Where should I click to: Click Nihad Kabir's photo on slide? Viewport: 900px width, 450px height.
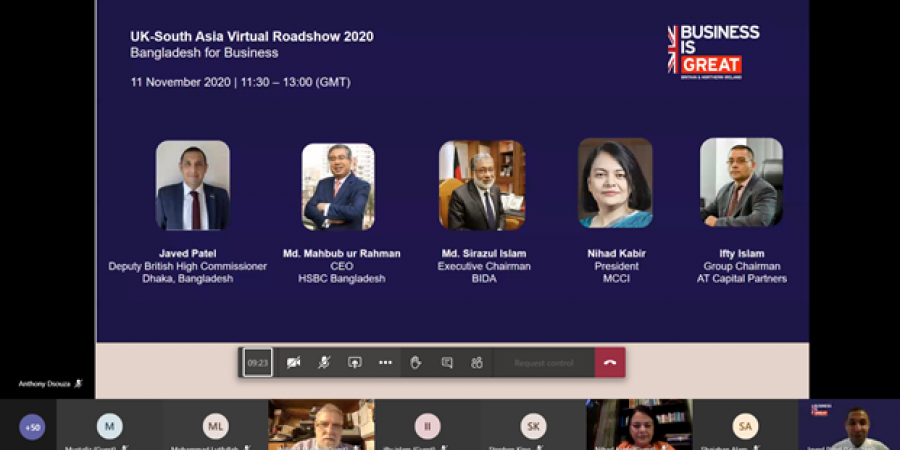tap(615, 183)
